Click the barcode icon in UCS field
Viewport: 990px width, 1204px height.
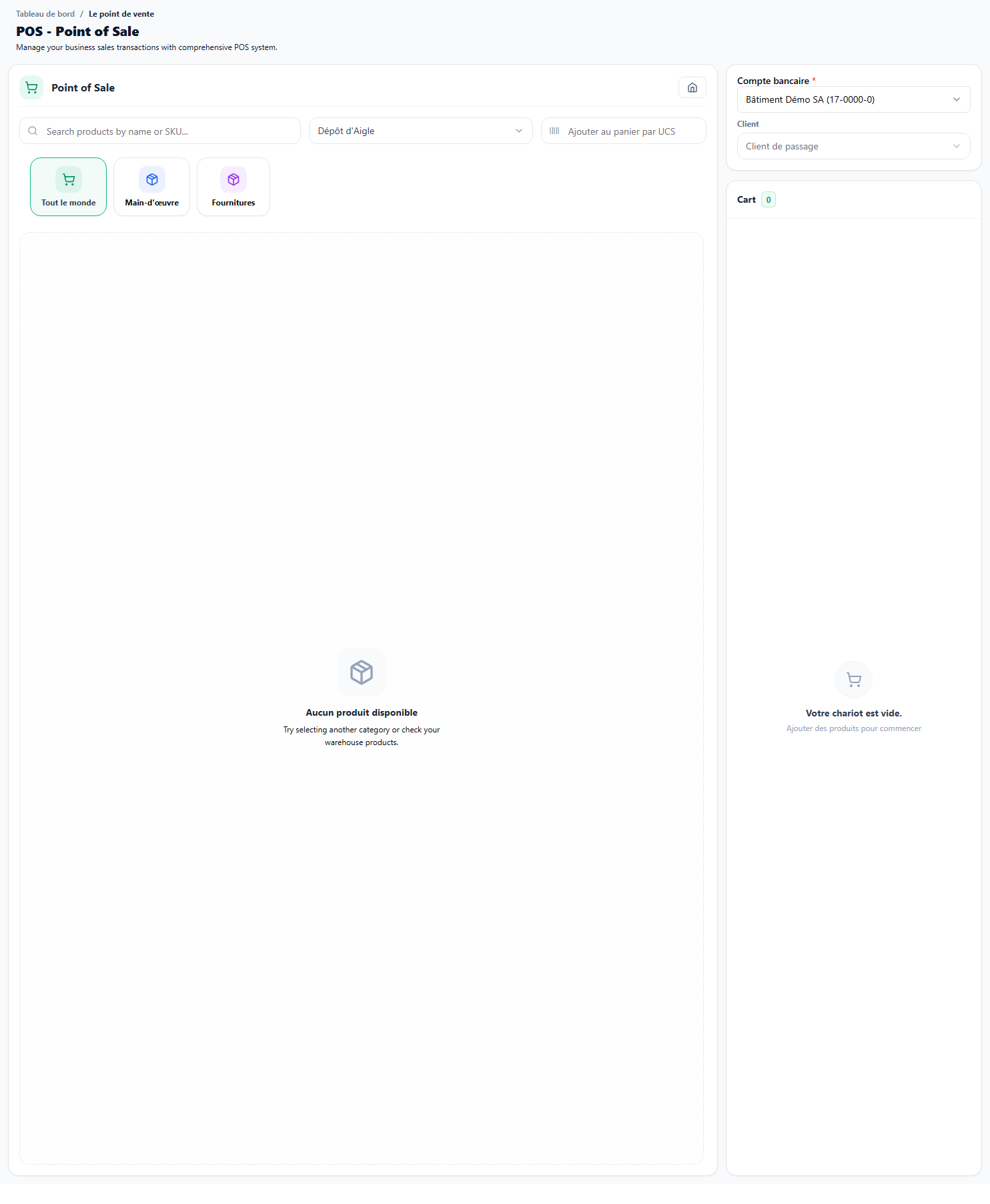pos(554,131)
